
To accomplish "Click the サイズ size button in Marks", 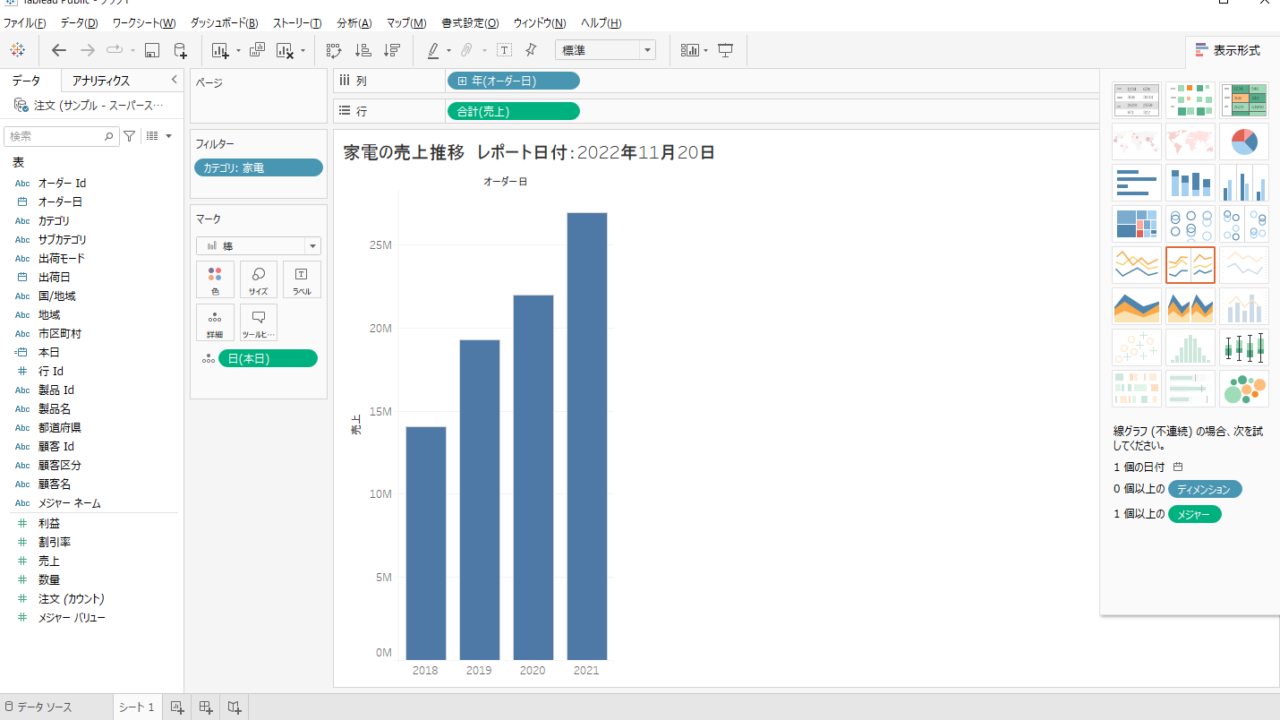I will [x=258, y=280].
